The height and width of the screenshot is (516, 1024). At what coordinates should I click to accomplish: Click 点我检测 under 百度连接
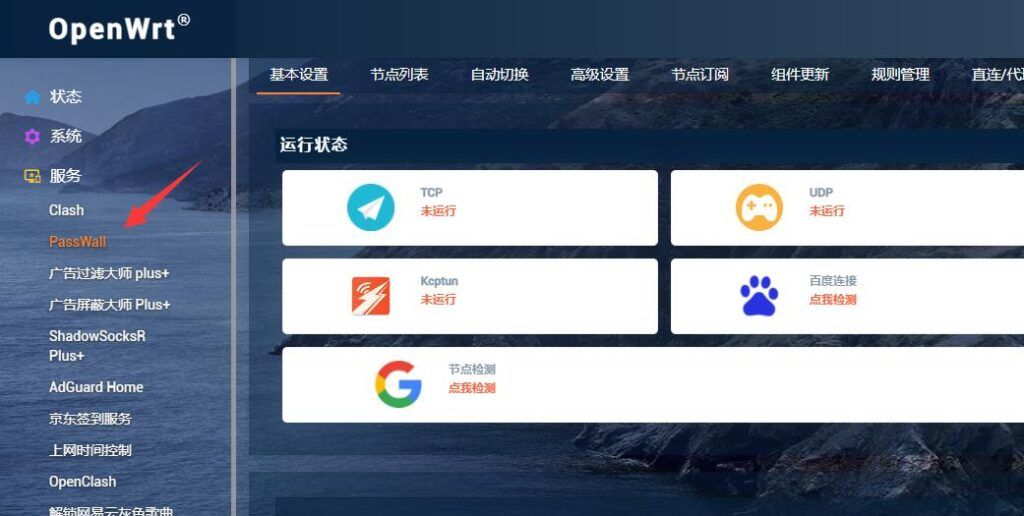833,300
